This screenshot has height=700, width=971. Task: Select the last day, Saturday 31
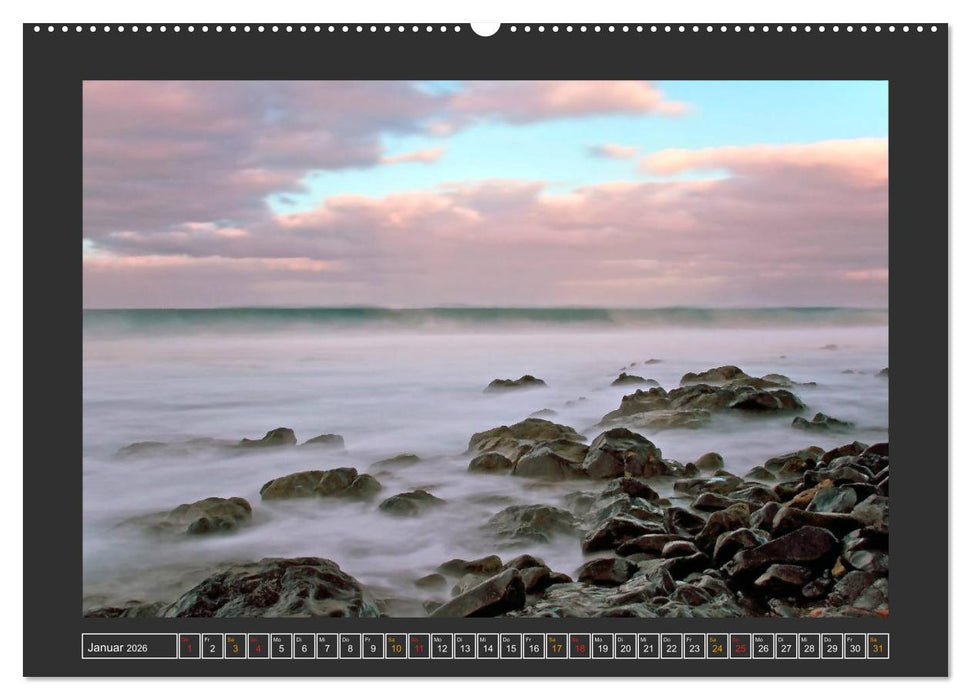coord(879,647)
